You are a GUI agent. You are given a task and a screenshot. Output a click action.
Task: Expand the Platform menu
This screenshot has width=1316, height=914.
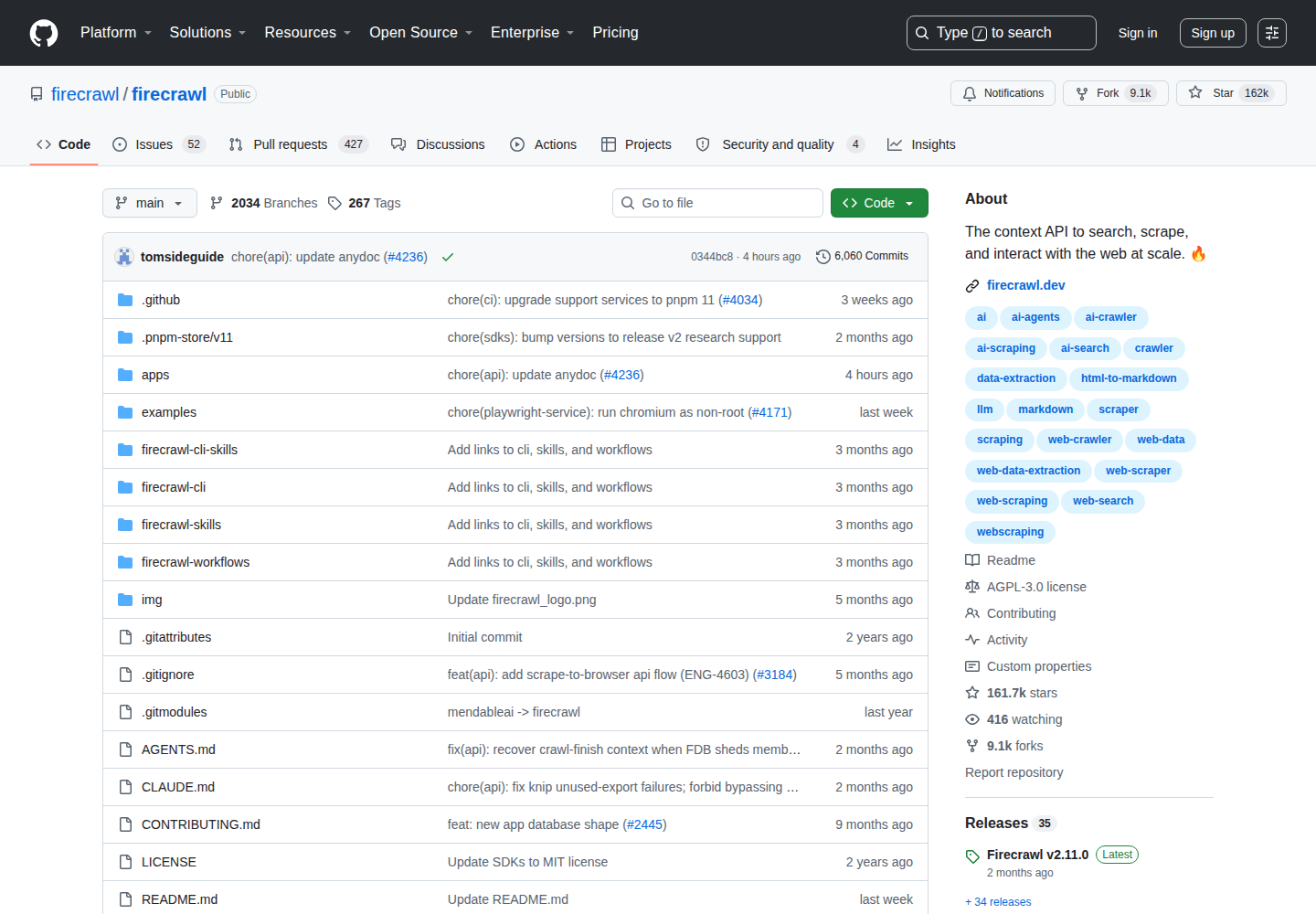[116, 33]
